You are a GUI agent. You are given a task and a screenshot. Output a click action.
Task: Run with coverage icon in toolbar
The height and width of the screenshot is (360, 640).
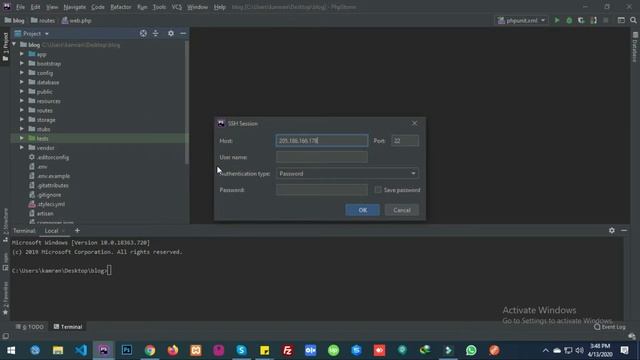point(581,20)
